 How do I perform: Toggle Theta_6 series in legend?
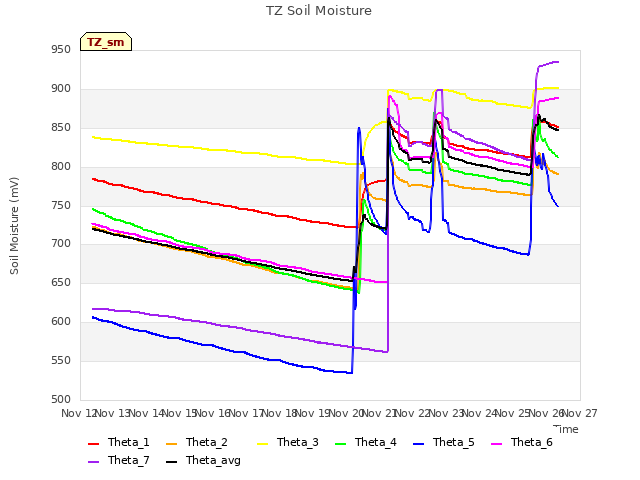coord(522,442)
